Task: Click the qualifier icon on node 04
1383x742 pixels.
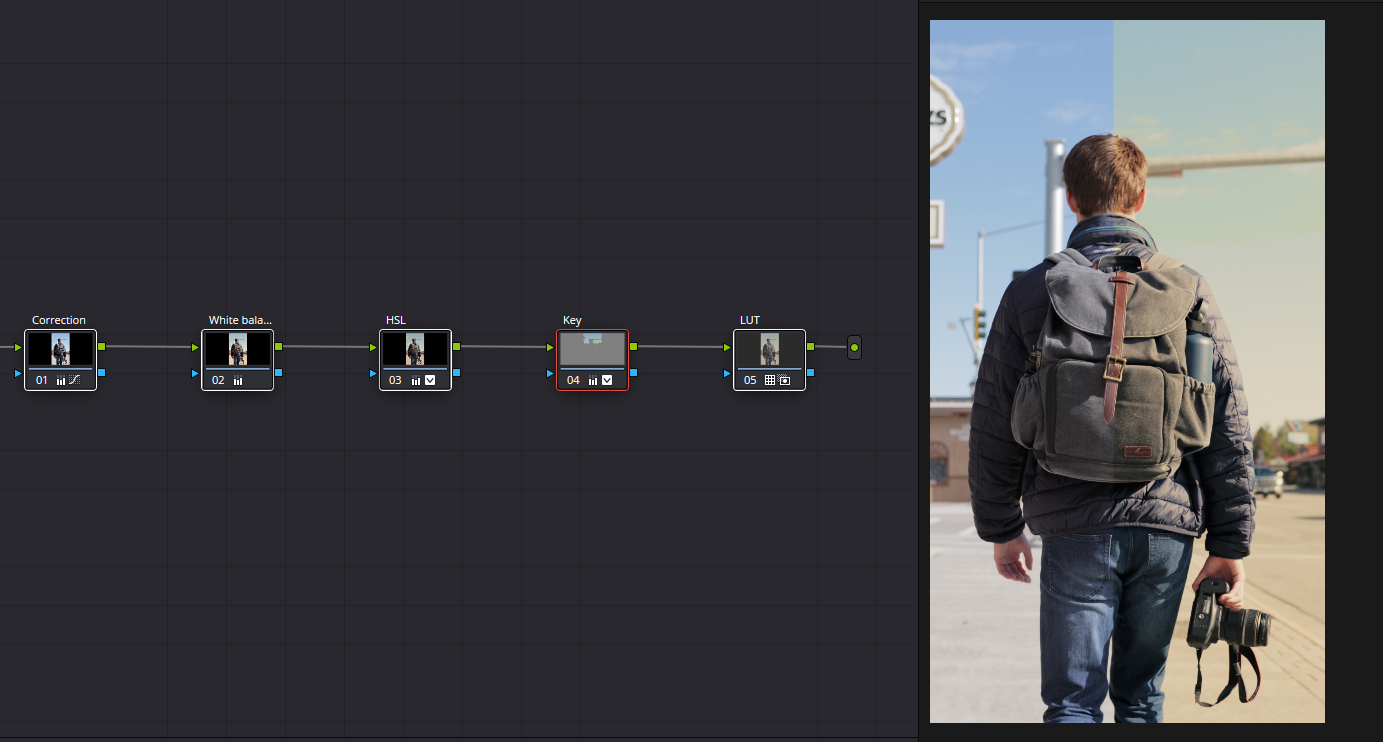Action: coord(607,380)
